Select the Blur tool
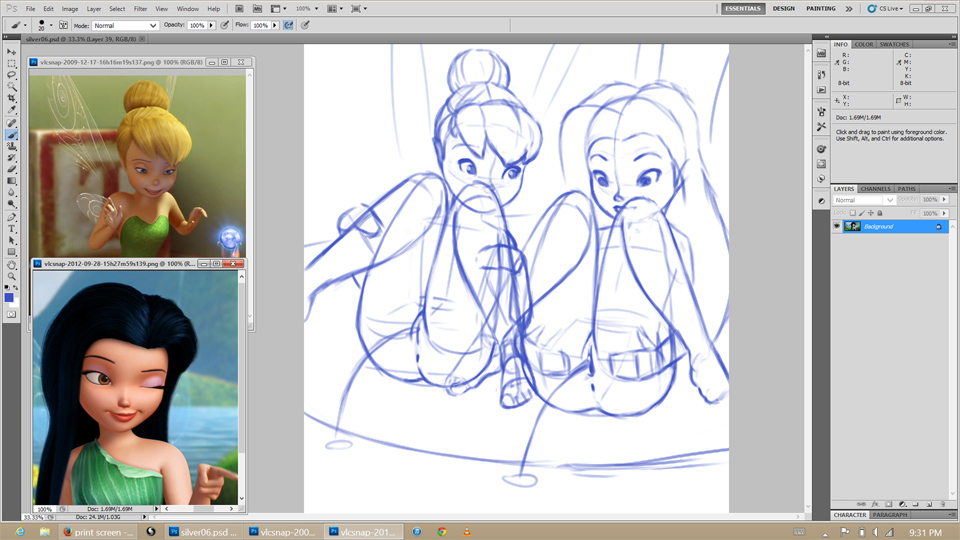Screen dimensions: 960x540 [x=12, y=193]
